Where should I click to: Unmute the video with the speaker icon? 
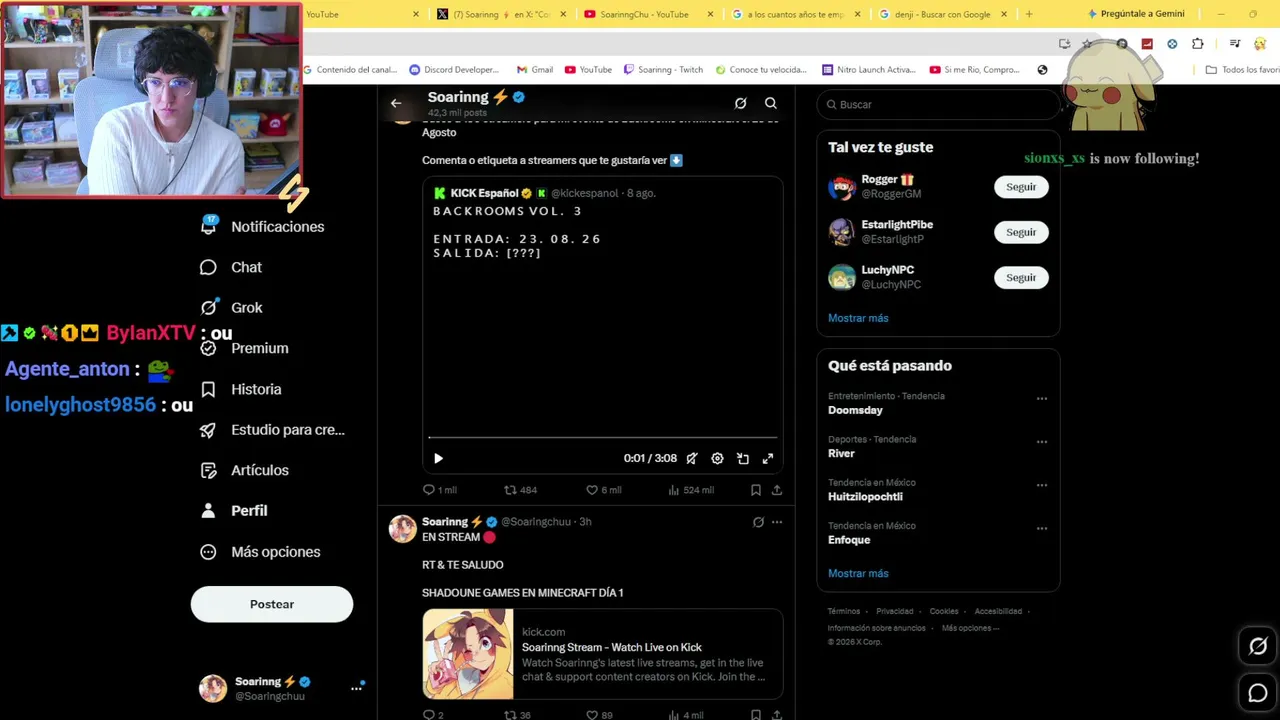(692, 458)
